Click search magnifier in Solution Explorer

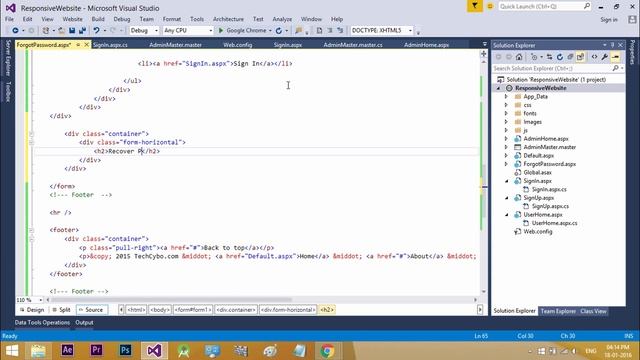tap(616, 68)
